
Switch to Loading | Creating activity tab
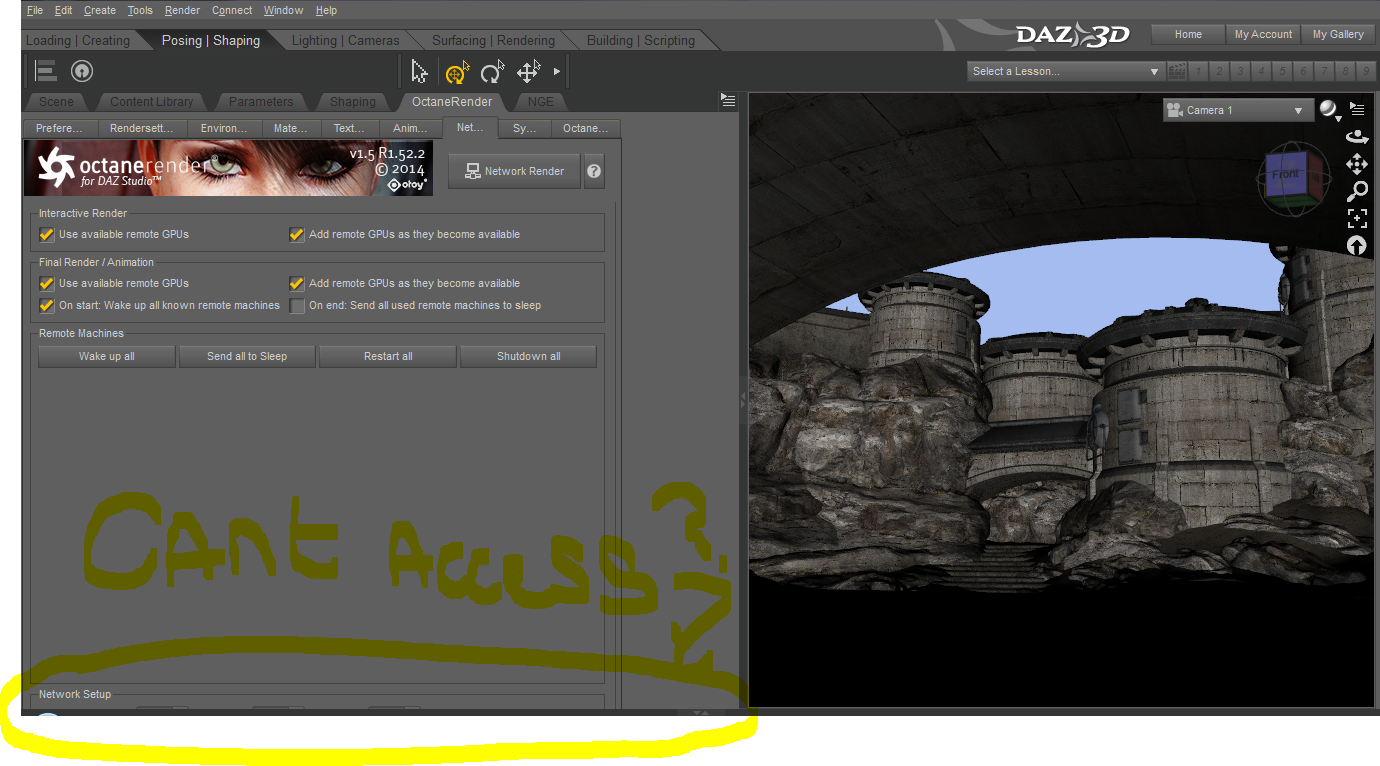78,40
